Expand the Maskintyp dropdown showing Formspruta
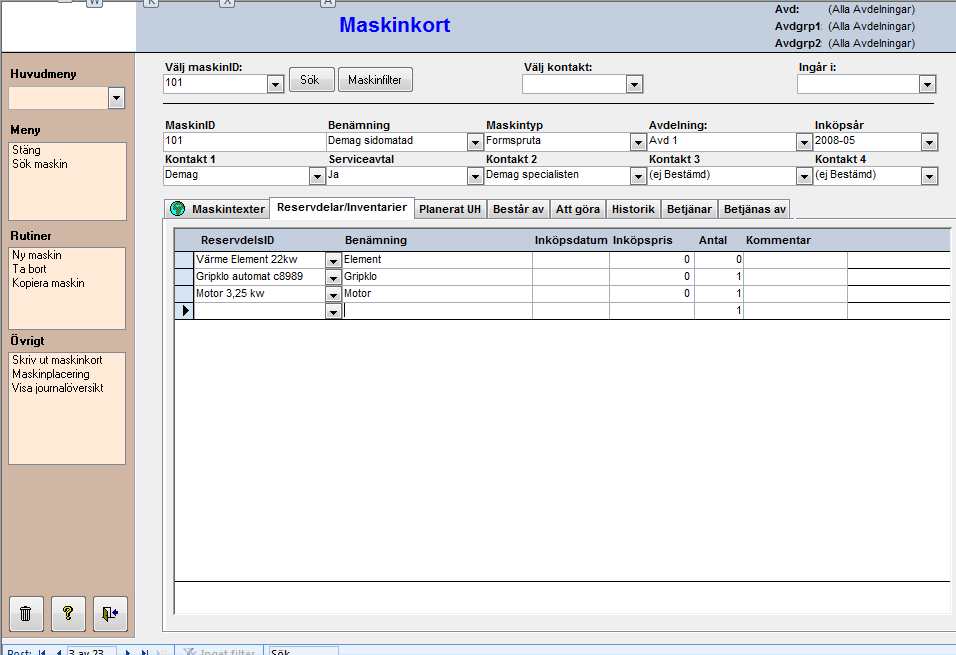The width and height of the screenshot is (956, 655). (638, 142)
